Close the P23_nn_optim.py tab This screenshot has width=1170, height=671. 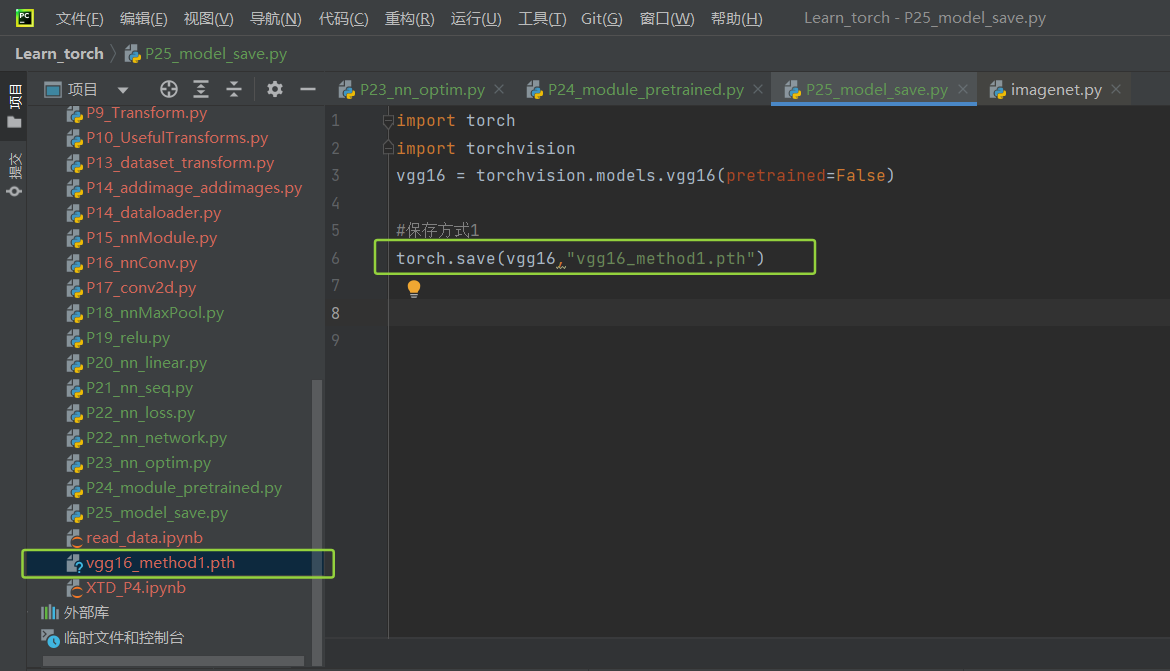point(499,90)
